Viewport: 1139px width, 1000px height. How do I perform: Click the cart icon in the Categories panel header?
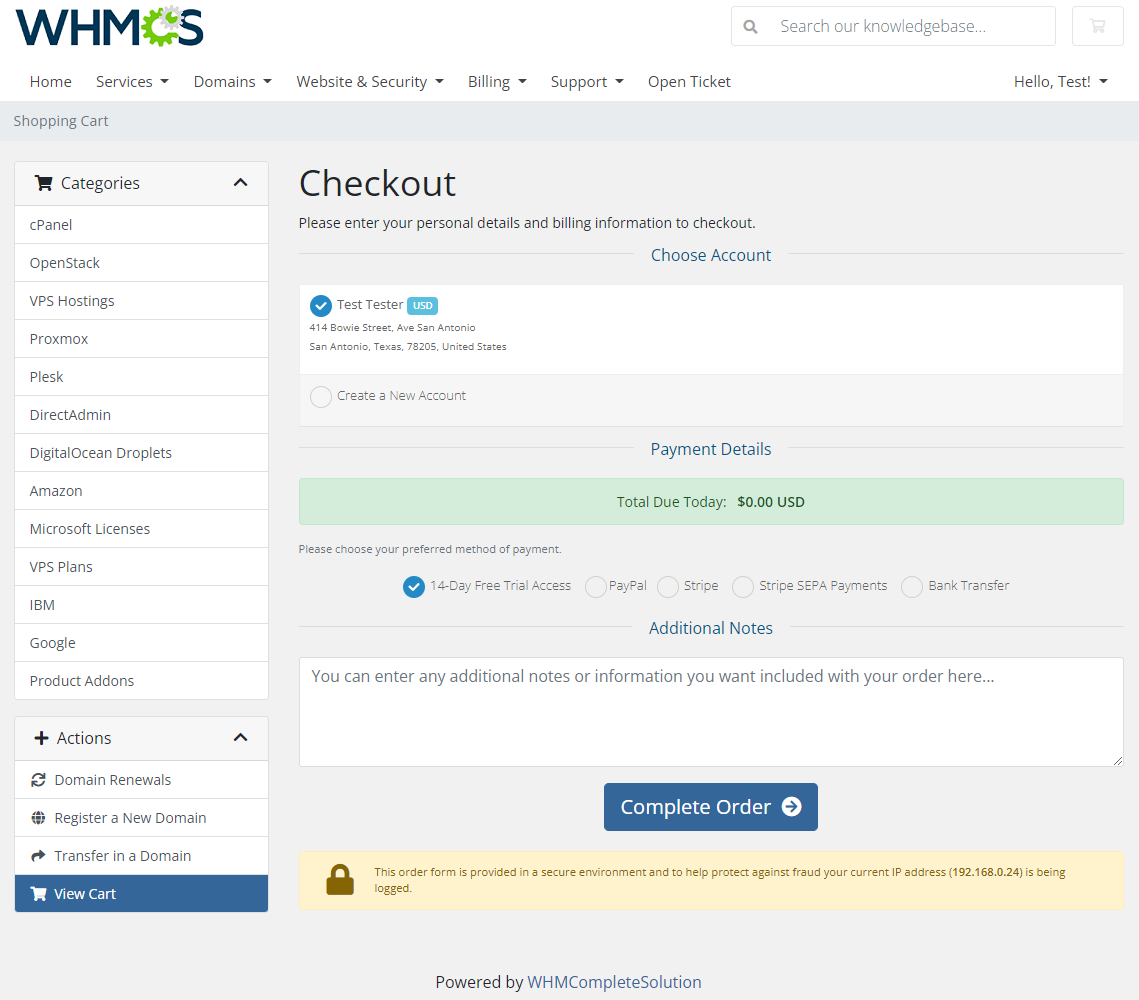42,183
